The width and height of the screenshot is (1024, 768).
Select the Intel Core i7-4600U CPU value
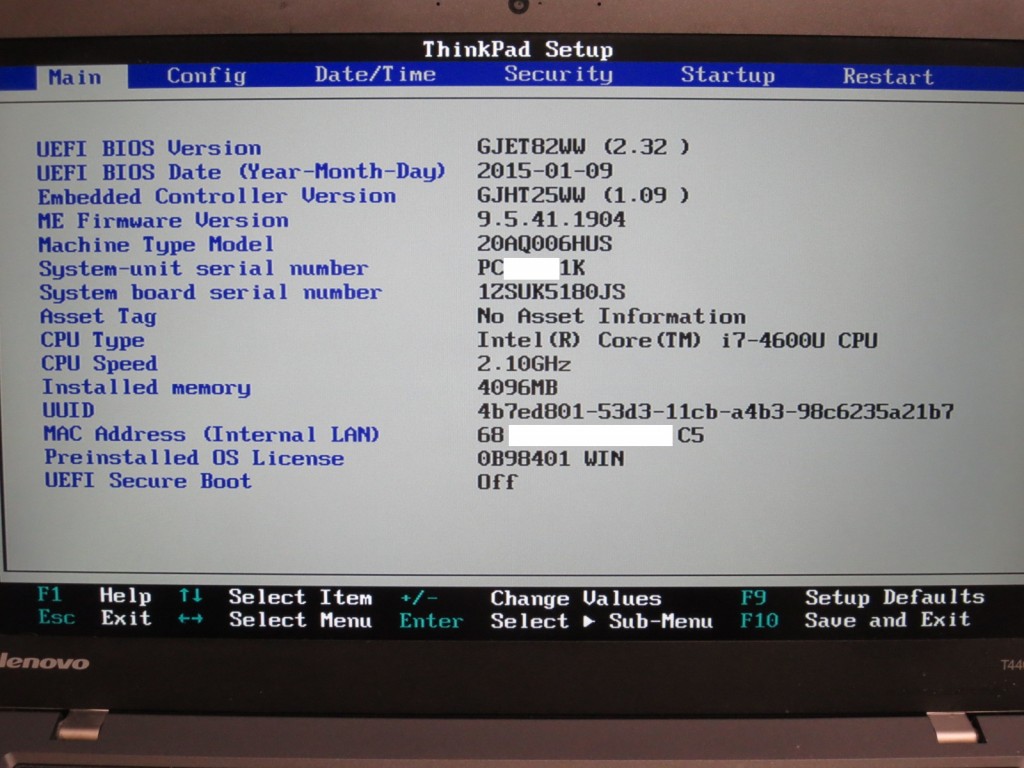coord(677,340)
